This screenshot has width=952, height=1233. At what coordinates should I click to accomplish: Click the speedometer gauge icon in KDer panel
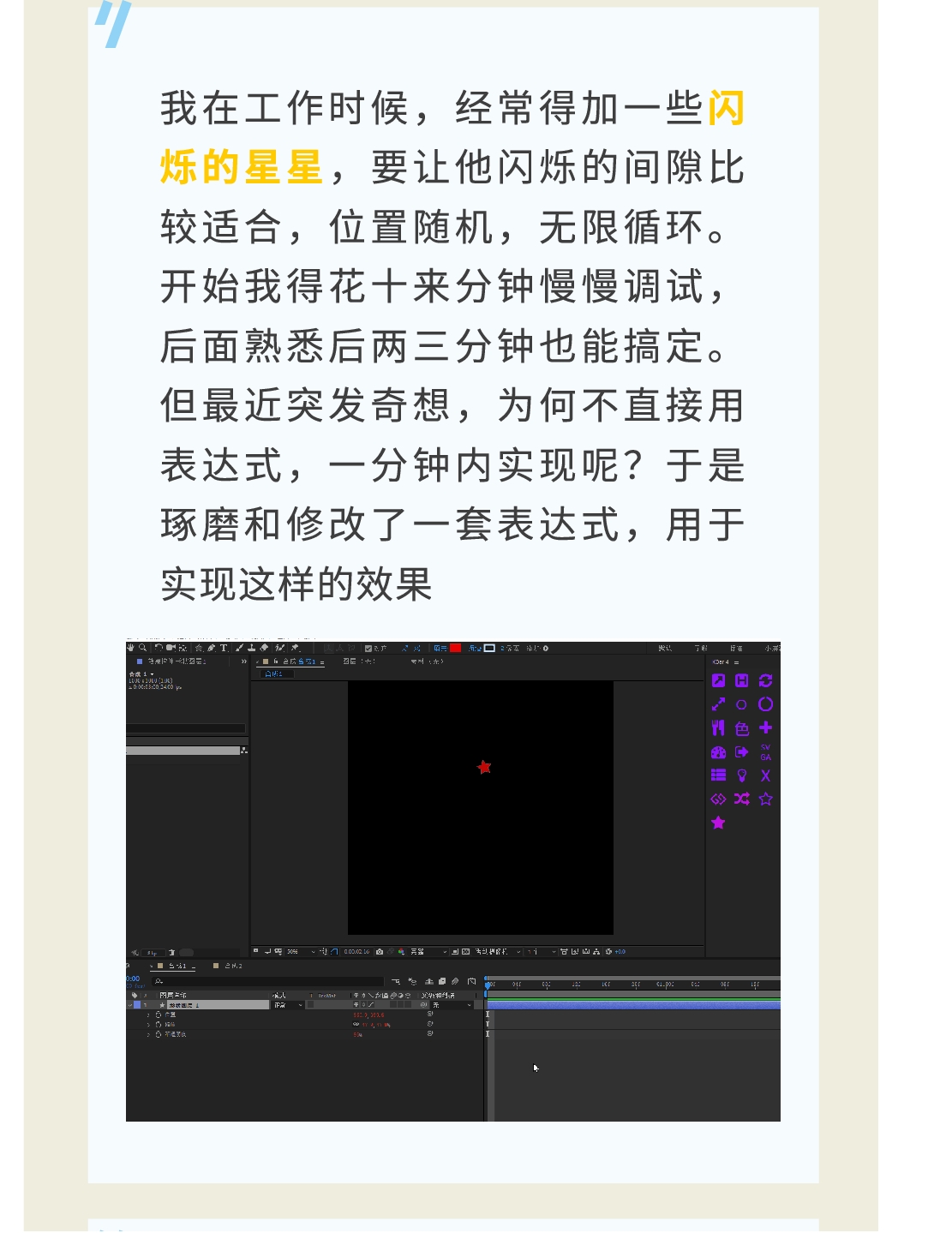click(x=718, y=752)
